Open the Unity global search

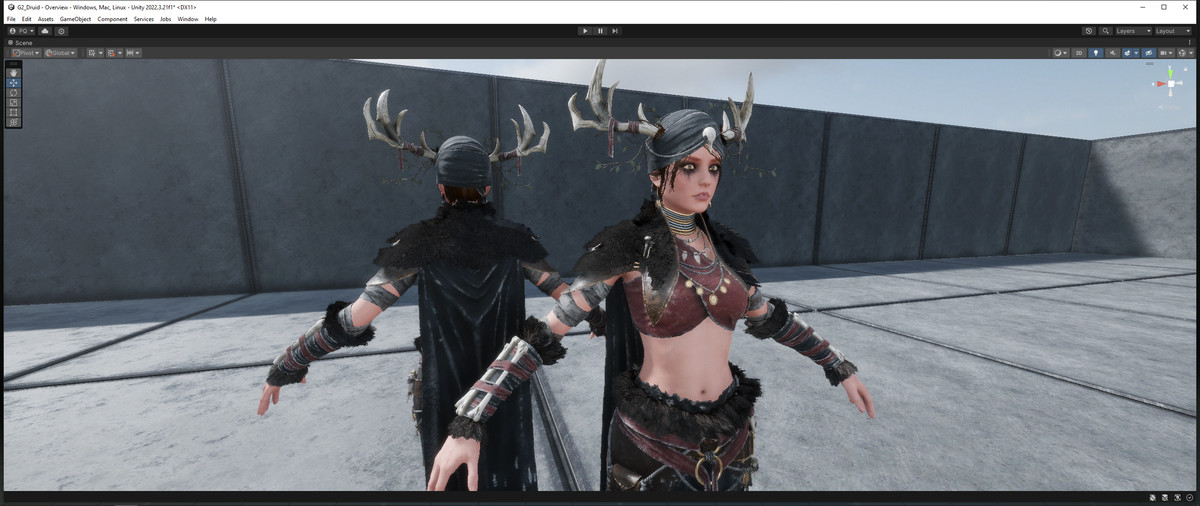1106,31
